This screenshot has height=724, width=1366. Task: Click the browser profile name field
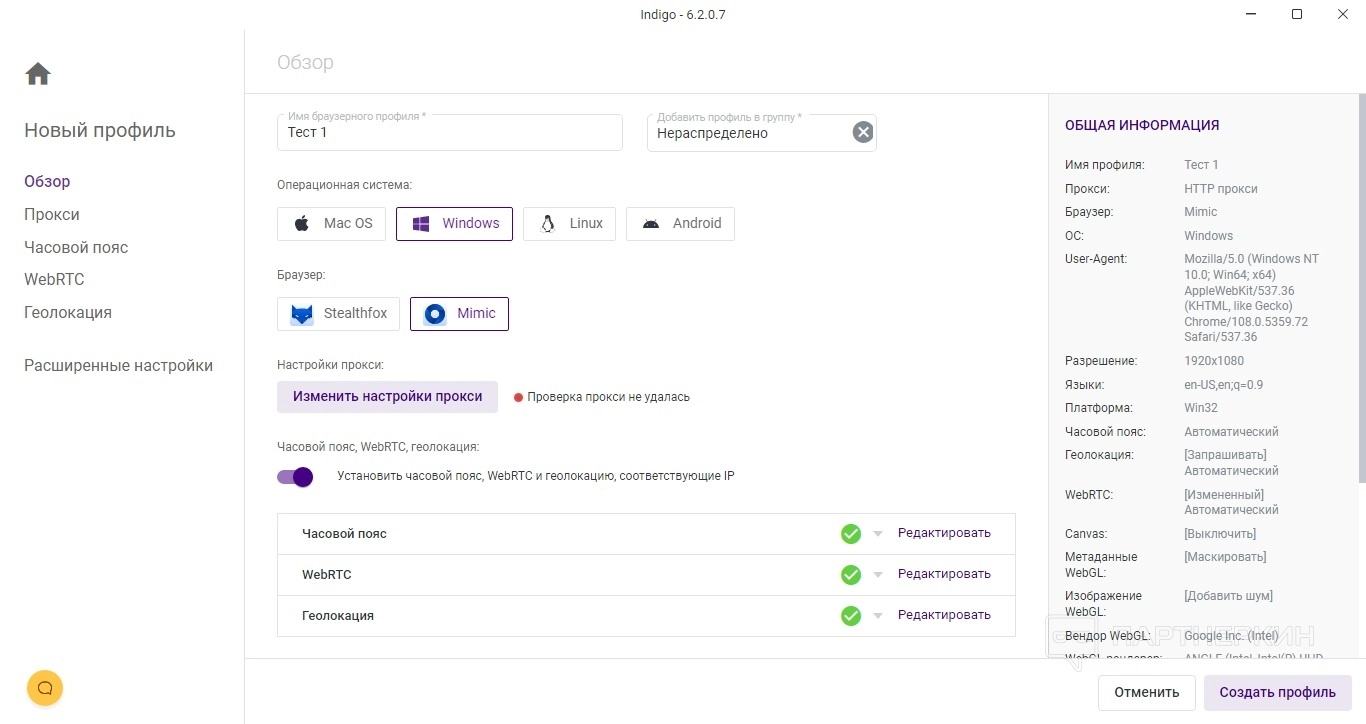(x=450, y=133)
